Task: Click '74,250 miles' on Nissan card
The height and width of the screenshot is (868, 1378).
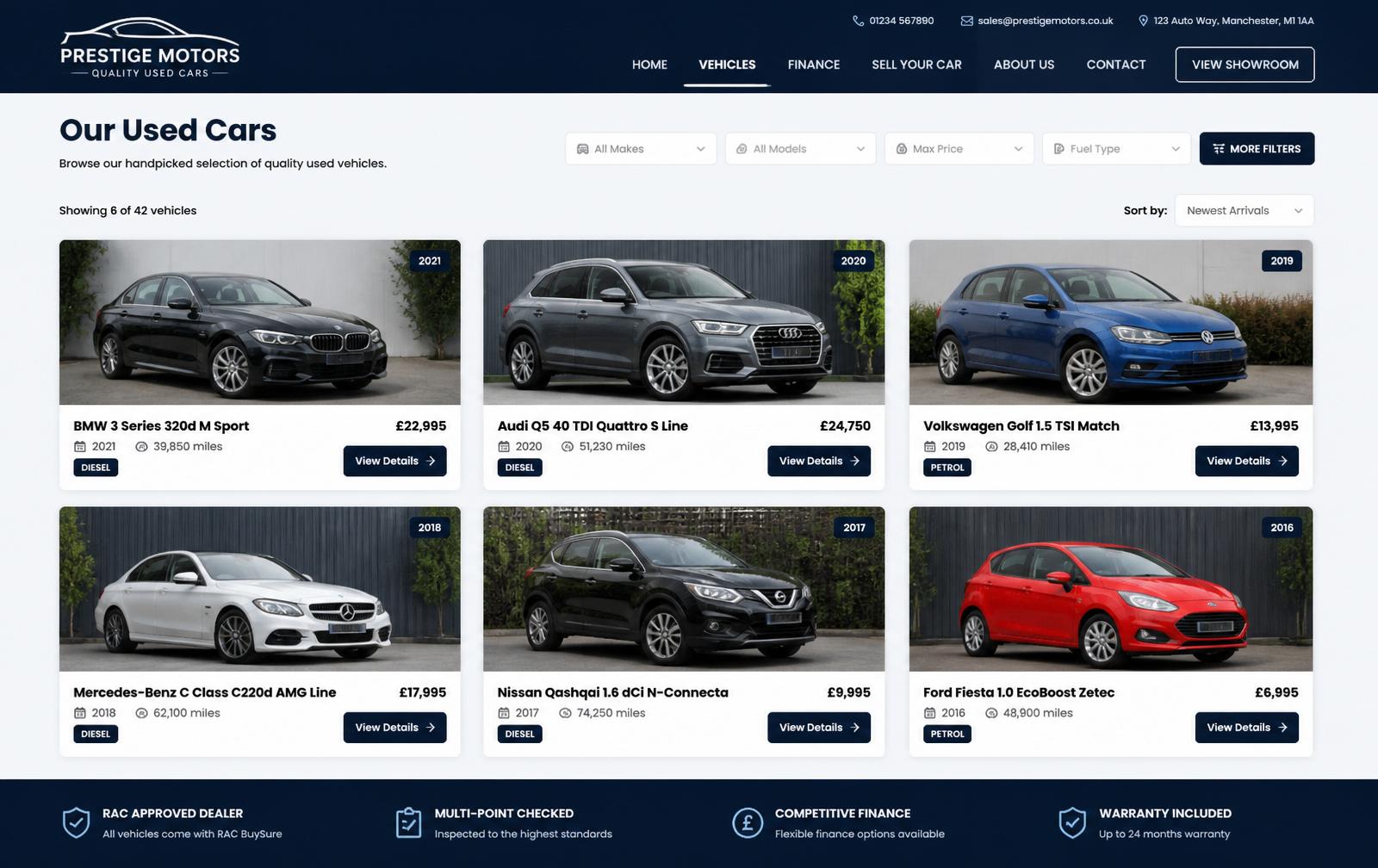Action: point(611,713)
